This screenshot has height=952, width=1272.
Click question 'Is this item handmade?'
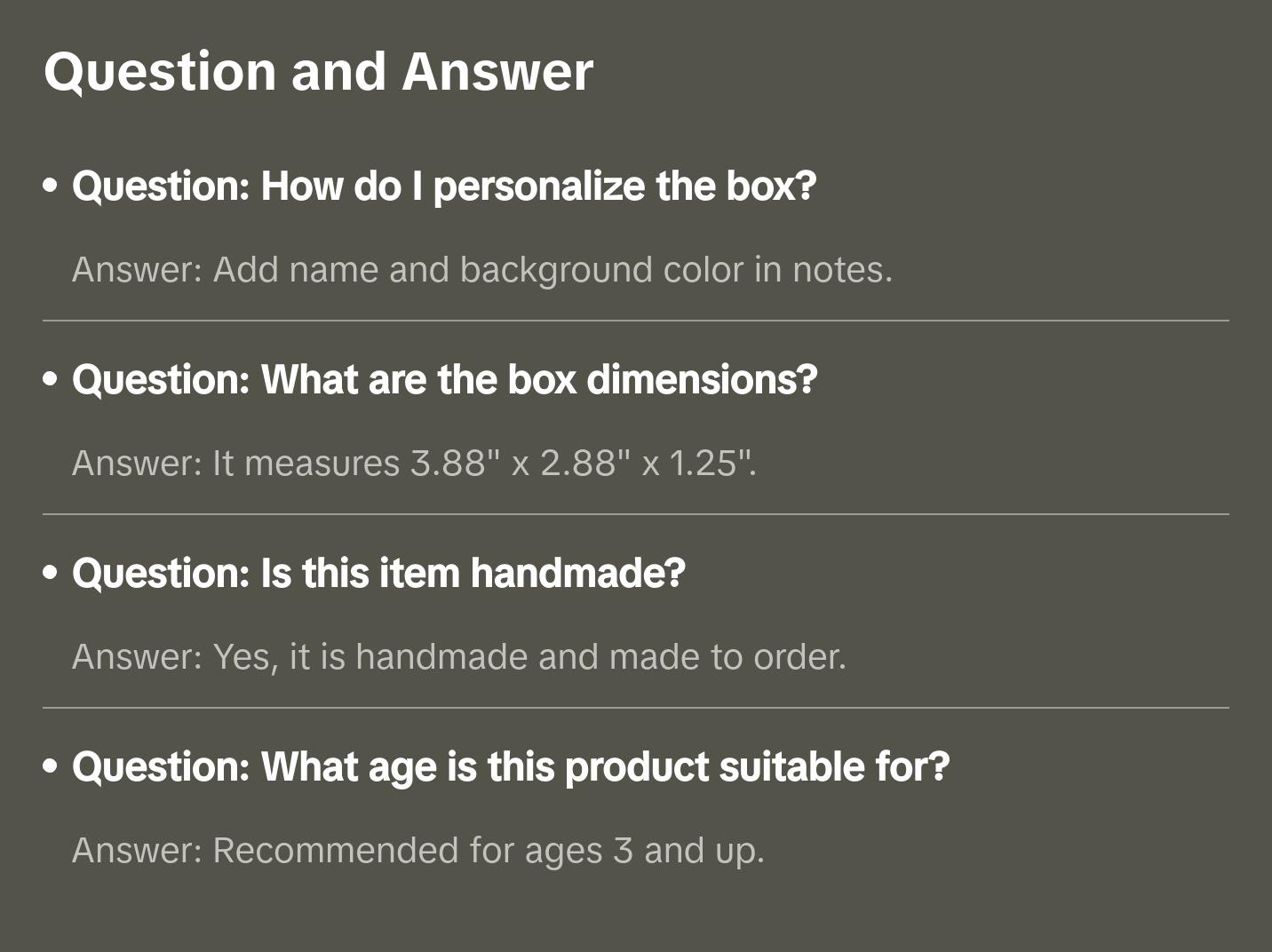point(378,574)
